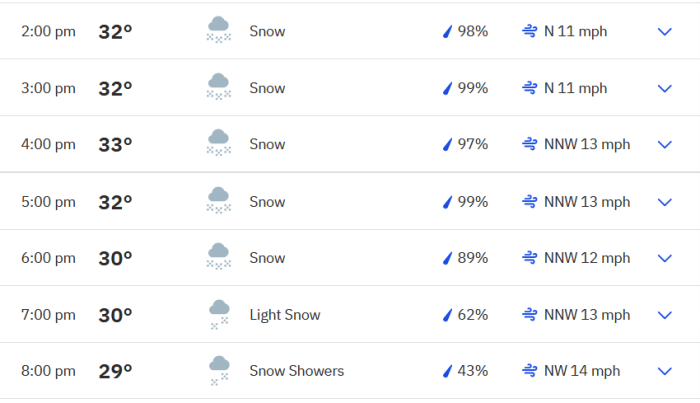Viewport: 700px width, 403px height.
Task: Expand the 7:00 pm Light Snow row
Action: pyautogui.click(x=665, y=315)
